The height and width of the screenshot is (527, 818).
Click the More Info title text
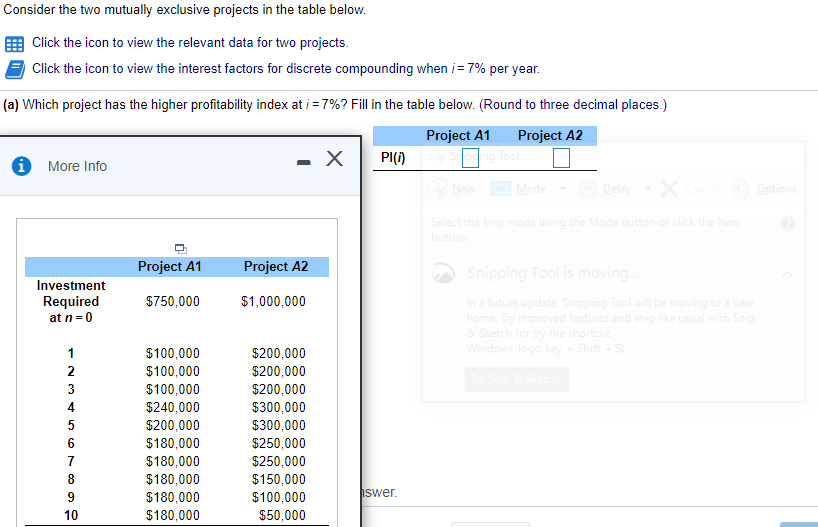(x=77, y=166)
